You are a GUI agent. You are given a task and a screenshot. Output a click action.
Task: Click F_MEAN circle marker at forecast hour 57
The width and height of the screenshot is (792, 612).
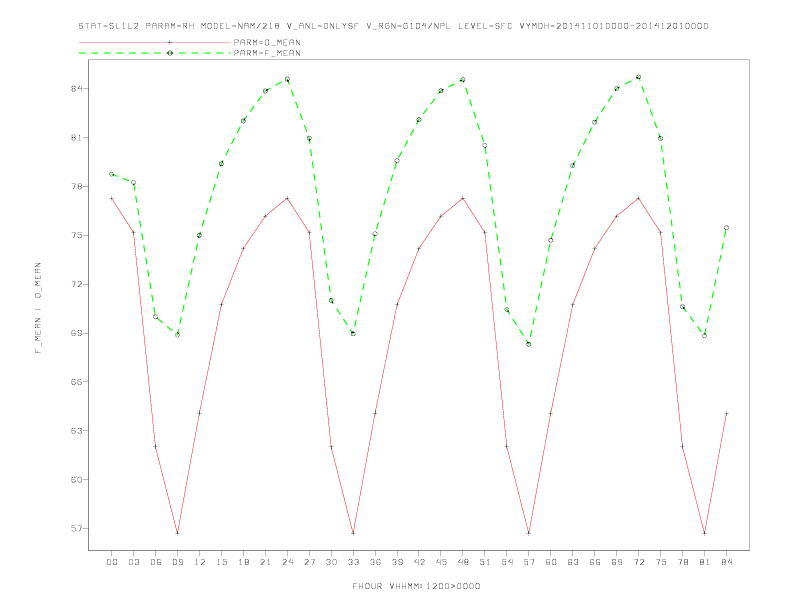[529, 344]
